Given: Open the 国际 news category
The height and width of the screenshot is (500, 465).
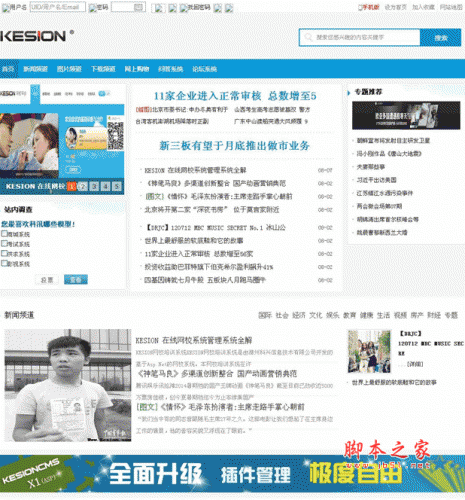Looking at the screenshot, I should 265,315.
